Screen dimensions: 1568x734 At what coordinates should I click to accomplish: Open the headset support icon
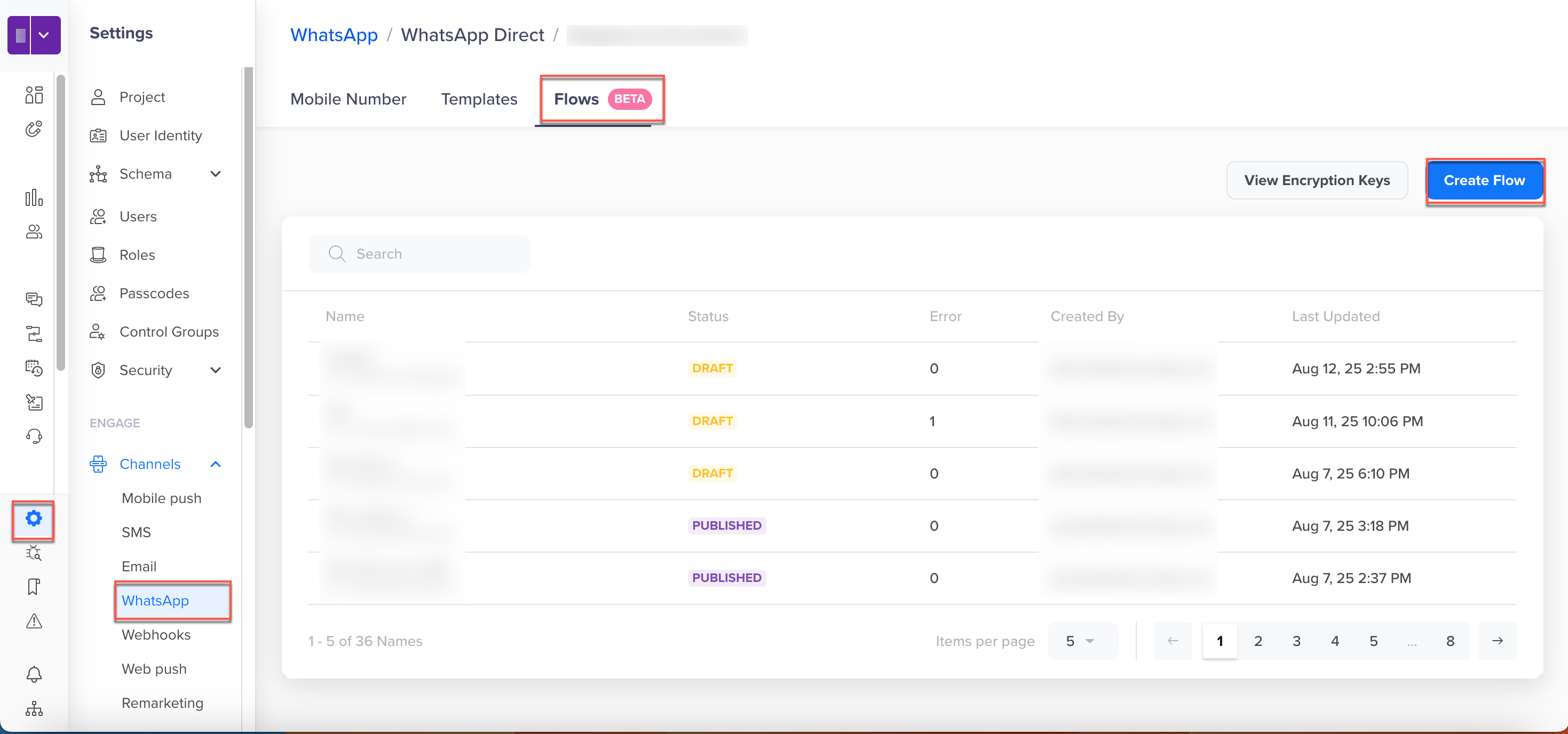(34, 436)
